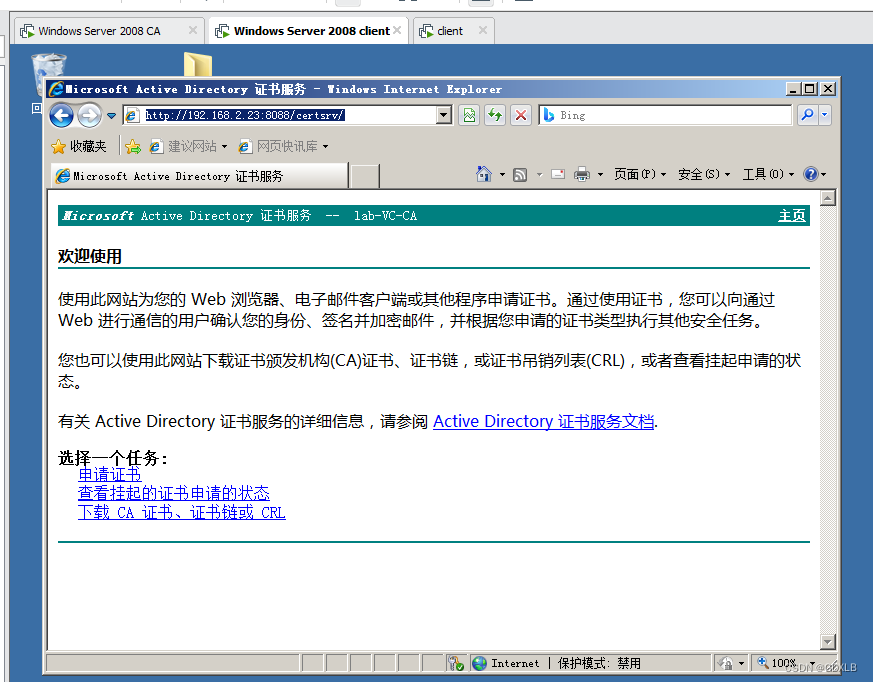This screenshot has height=682, width=873.
Task: Click 保护模式: 禁用 status text
Action: pos(599,663)
